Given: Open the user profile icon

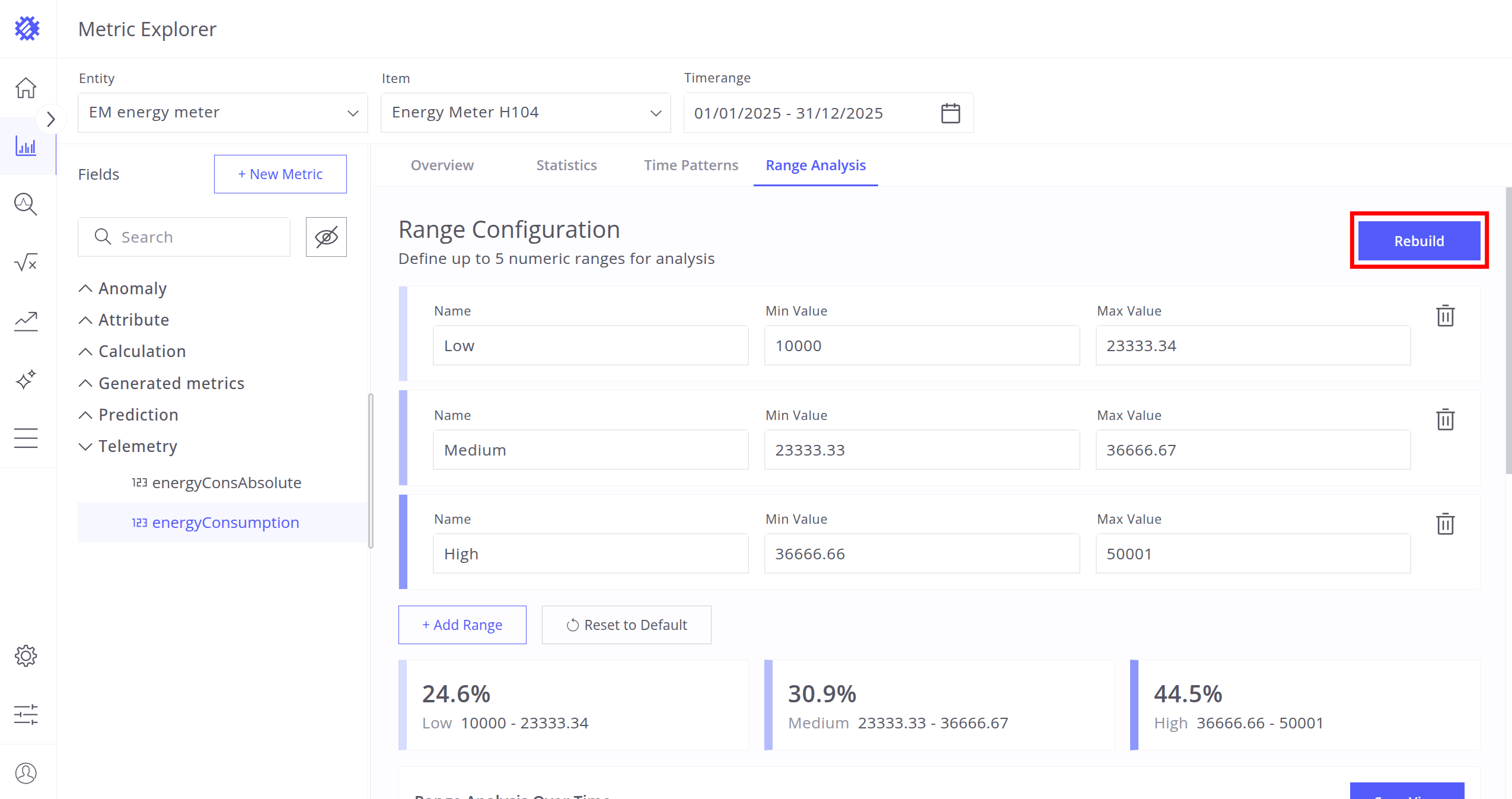Looking at the screenshot, I should pyautogui.click(x=25, y=773).
